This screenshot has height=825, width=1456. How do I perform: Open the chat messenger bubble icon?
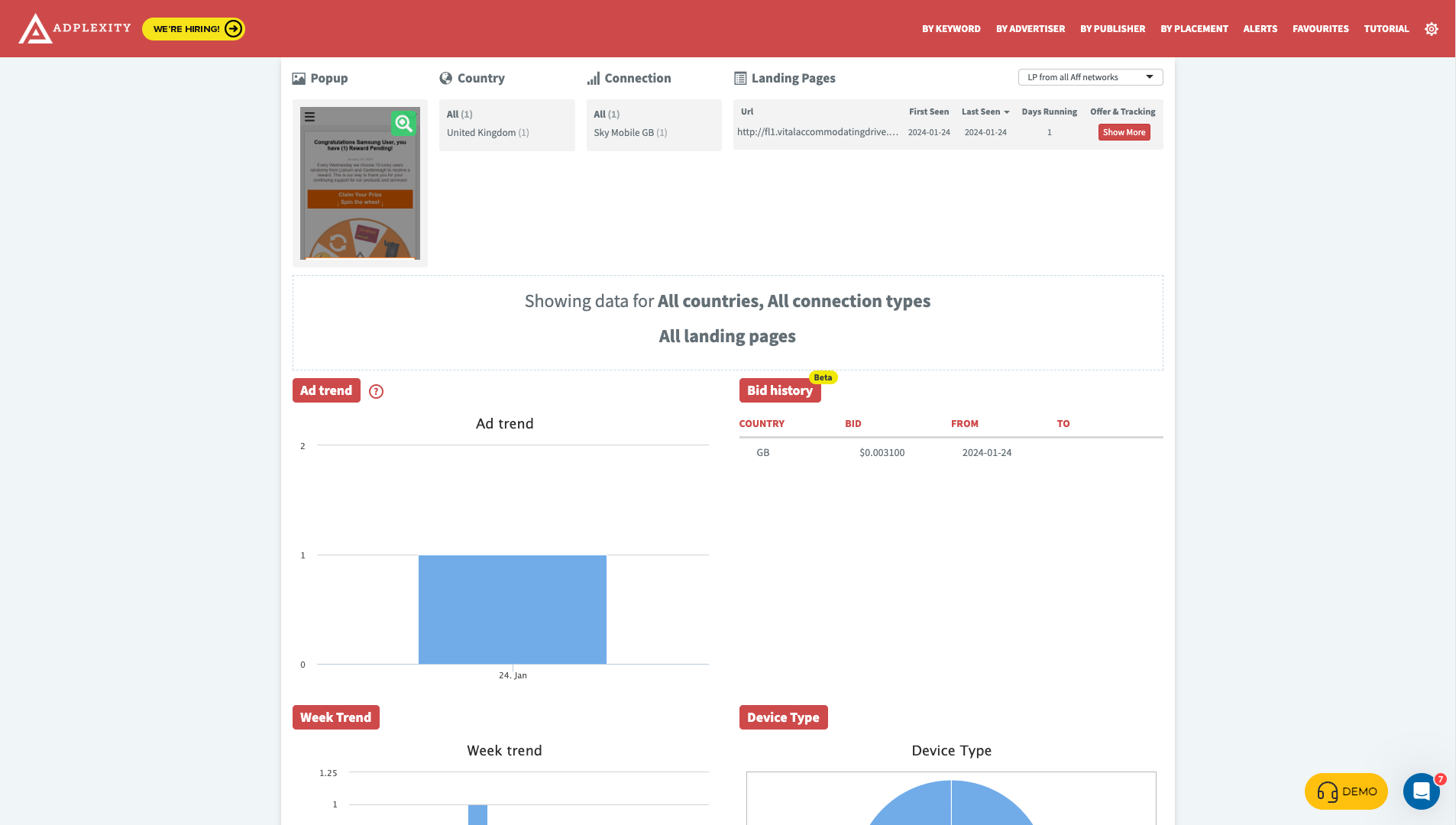1421,791
